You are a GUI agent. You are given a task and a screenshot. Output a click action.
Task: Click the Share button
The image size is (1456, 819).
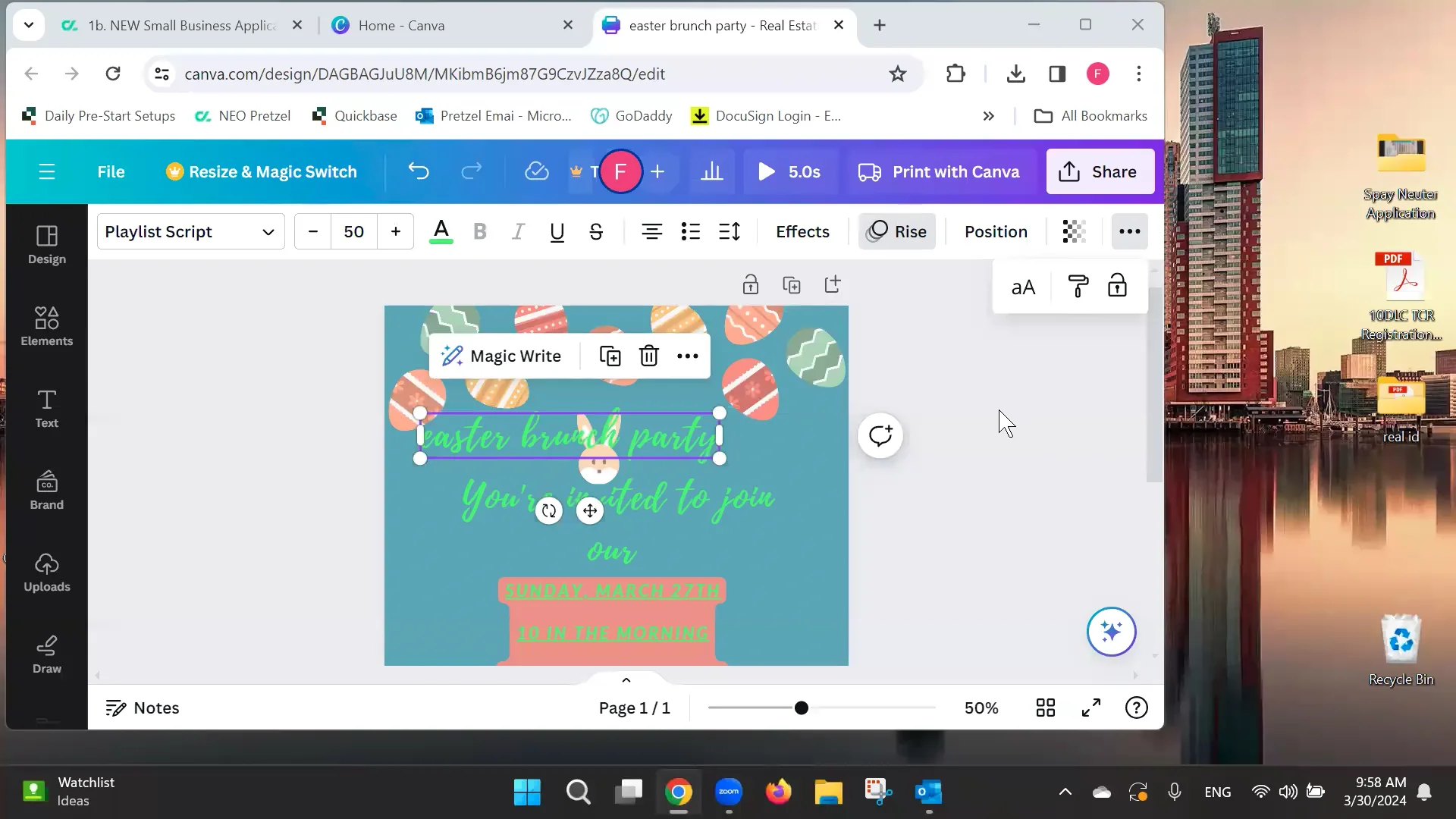1100,171
